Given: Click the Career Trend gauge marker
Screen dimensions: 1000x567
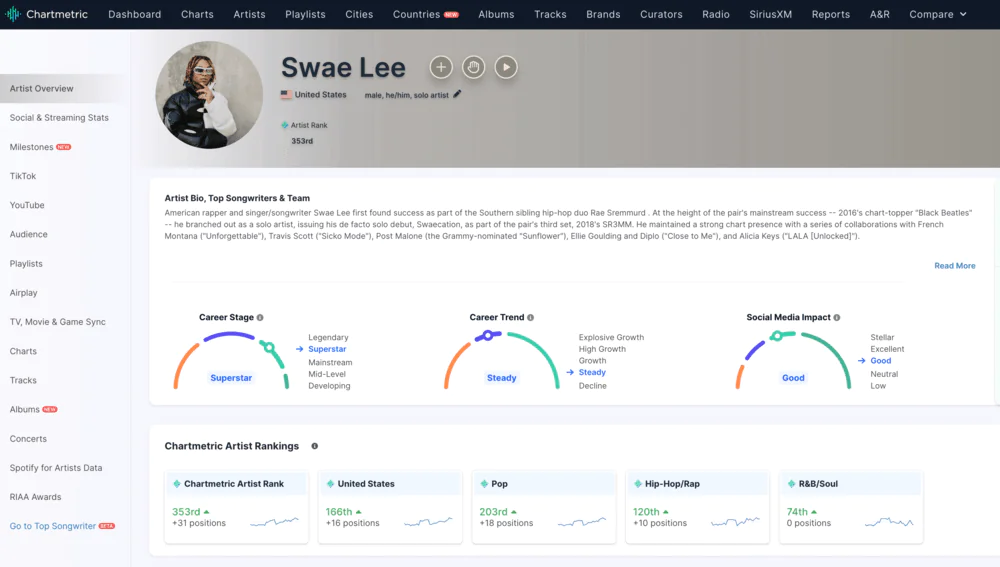Looking at the screenshot, I should pyautogui.click(x=488, y=335).
